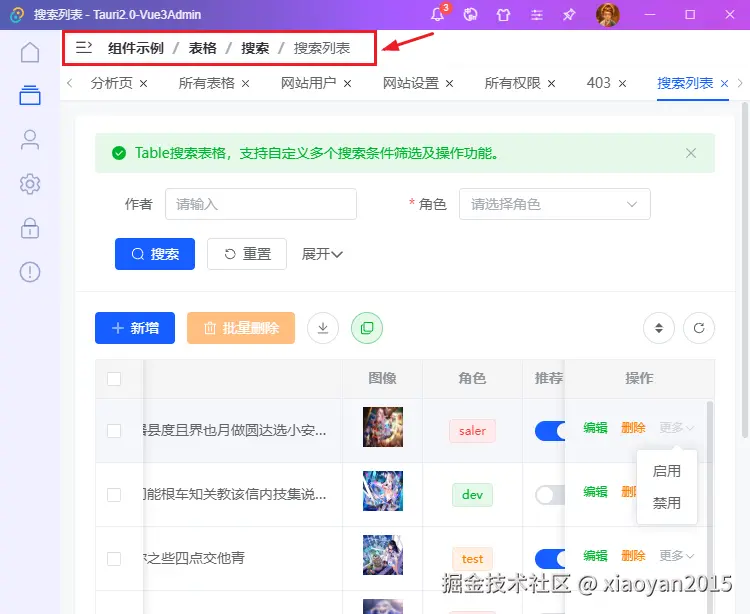750x614 pixels.
Task: Toggle sidebar collapse icon beside breadcrumb
Action: (84, 47)
